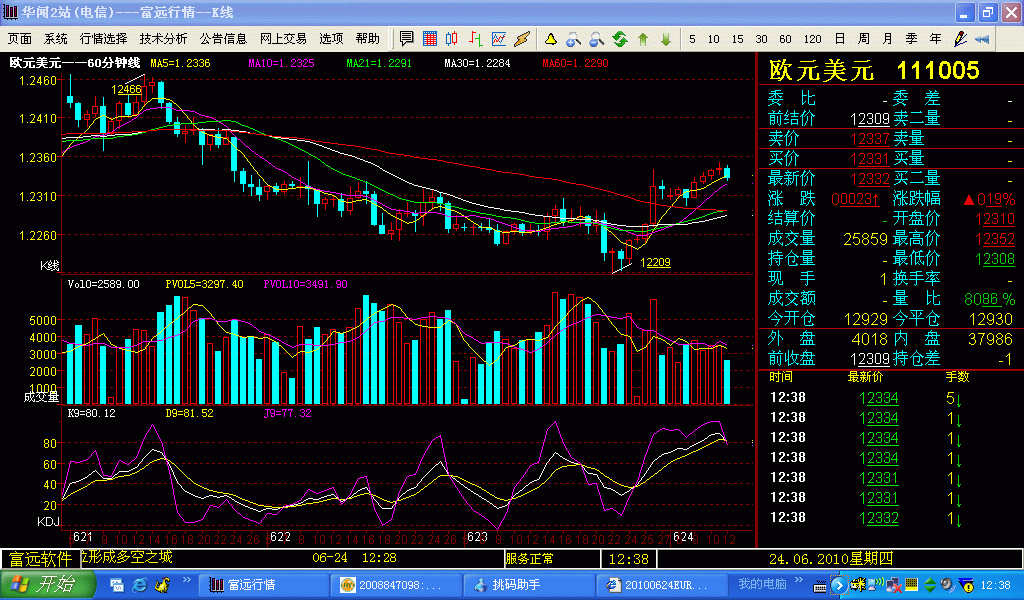Open the 技术分析 menu
Screen dimensions: 1024x600
pyautogui.click(x=163, y=39)
